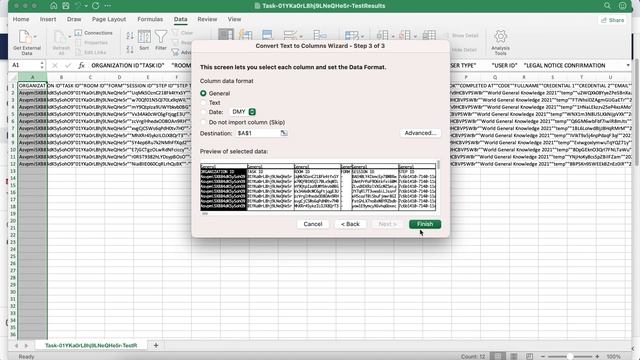Click the Sort descending Z-A icon
640x360 pixels.
(130, 49)
